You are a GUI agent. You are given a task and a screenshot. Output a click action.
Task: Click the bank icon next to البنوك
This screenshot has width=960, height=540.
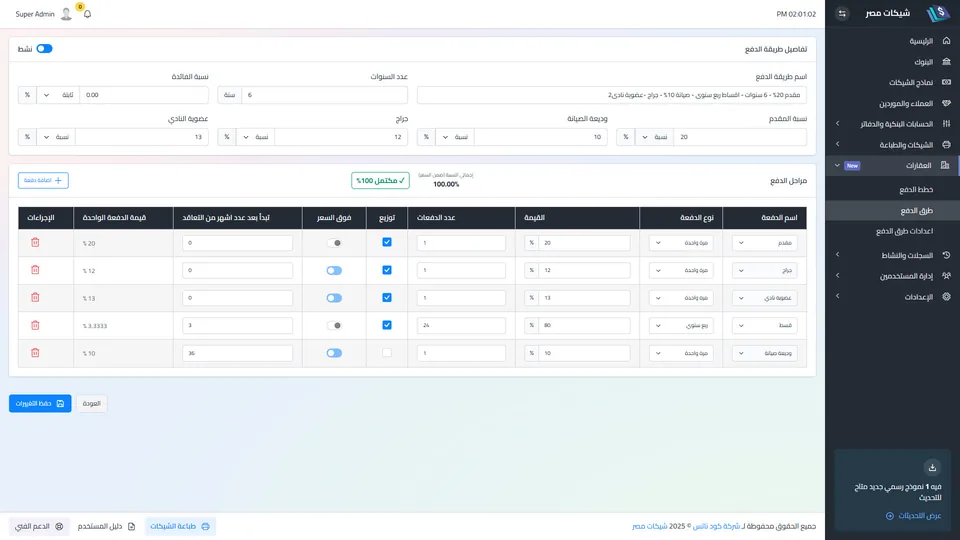[946, 62]
